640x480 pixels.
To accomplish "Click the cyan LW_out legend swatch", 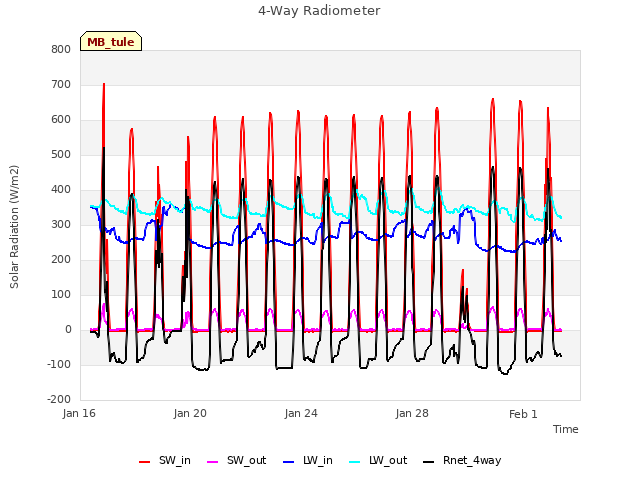I will pos(355,462).
